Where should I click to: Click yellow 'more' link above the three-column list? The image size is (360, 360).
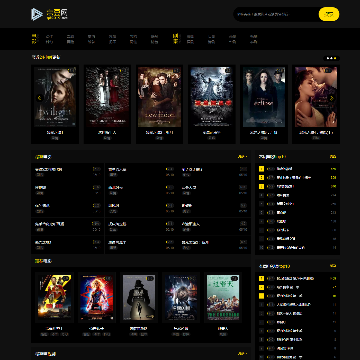click(242, 157)
